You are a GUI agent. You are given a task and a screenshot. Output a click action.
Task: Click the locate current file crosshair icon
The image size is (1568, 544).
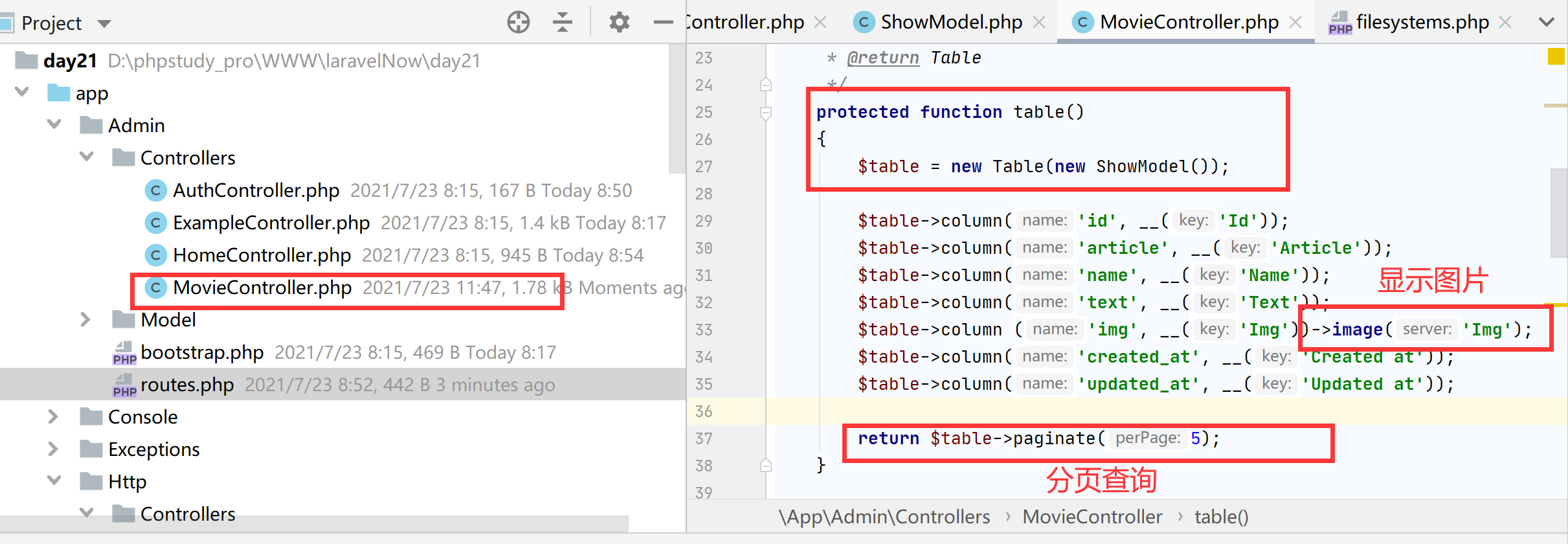pyautogui.click(x=518, y=23)
